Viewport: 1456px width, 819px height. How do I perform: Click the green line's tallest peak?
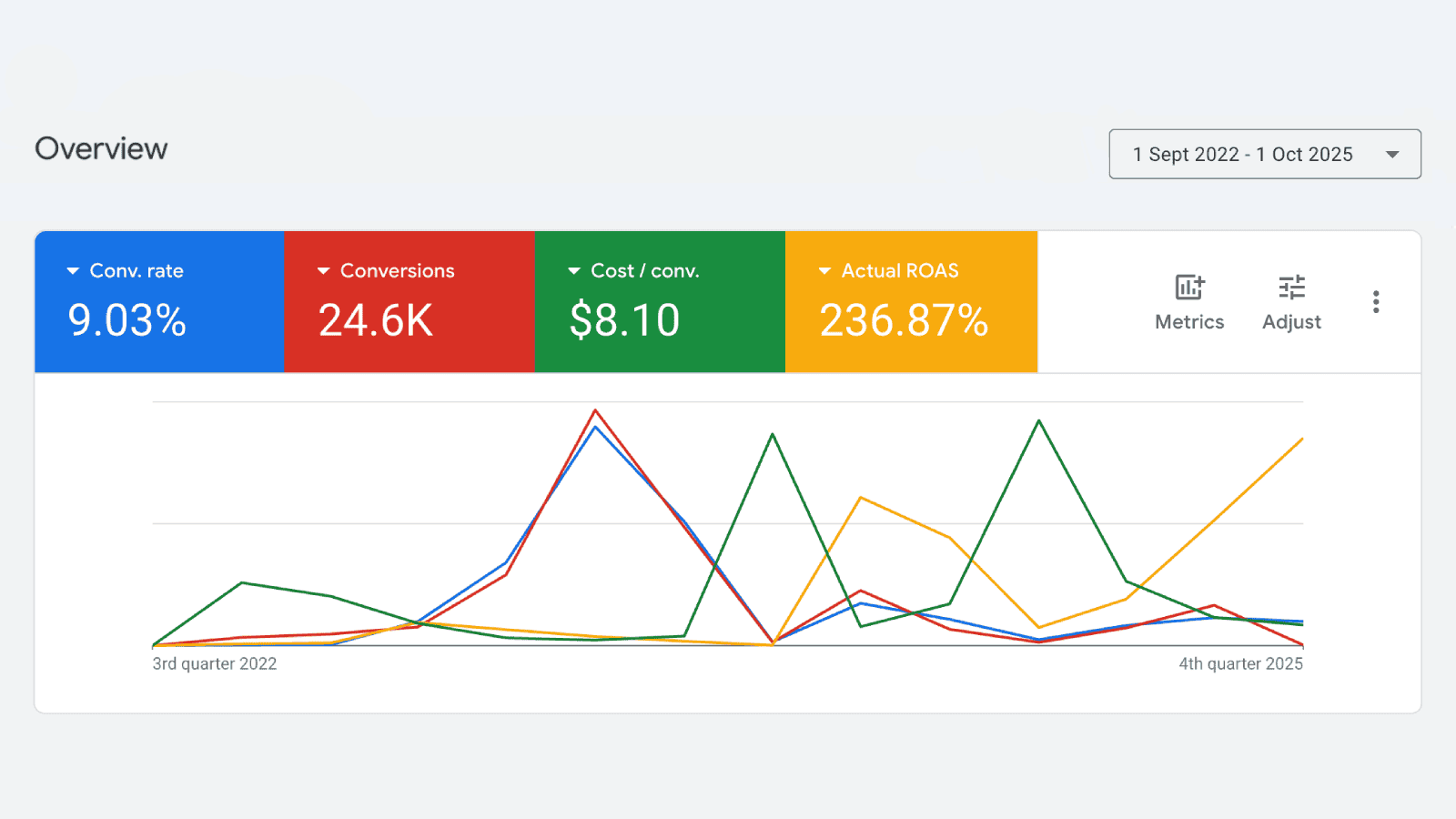(x=1038, y=420)
